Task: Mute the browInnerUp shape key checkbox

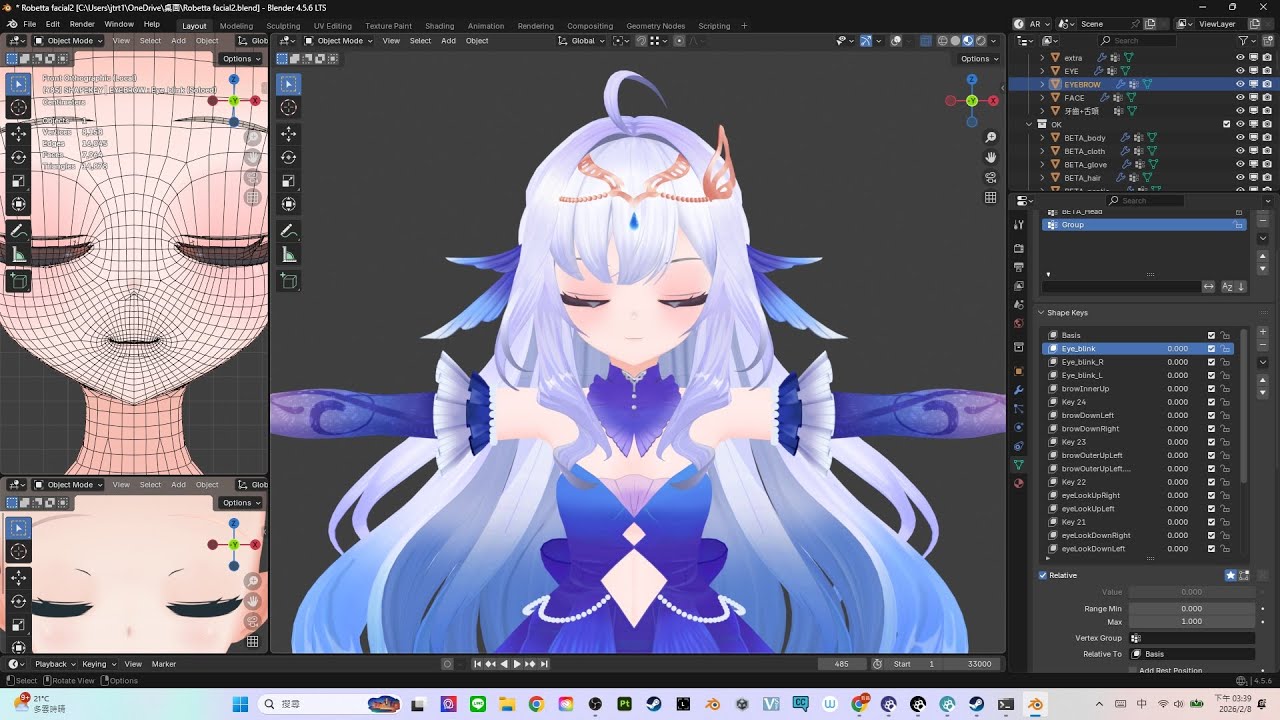Action: click(x=1212, y=389)
